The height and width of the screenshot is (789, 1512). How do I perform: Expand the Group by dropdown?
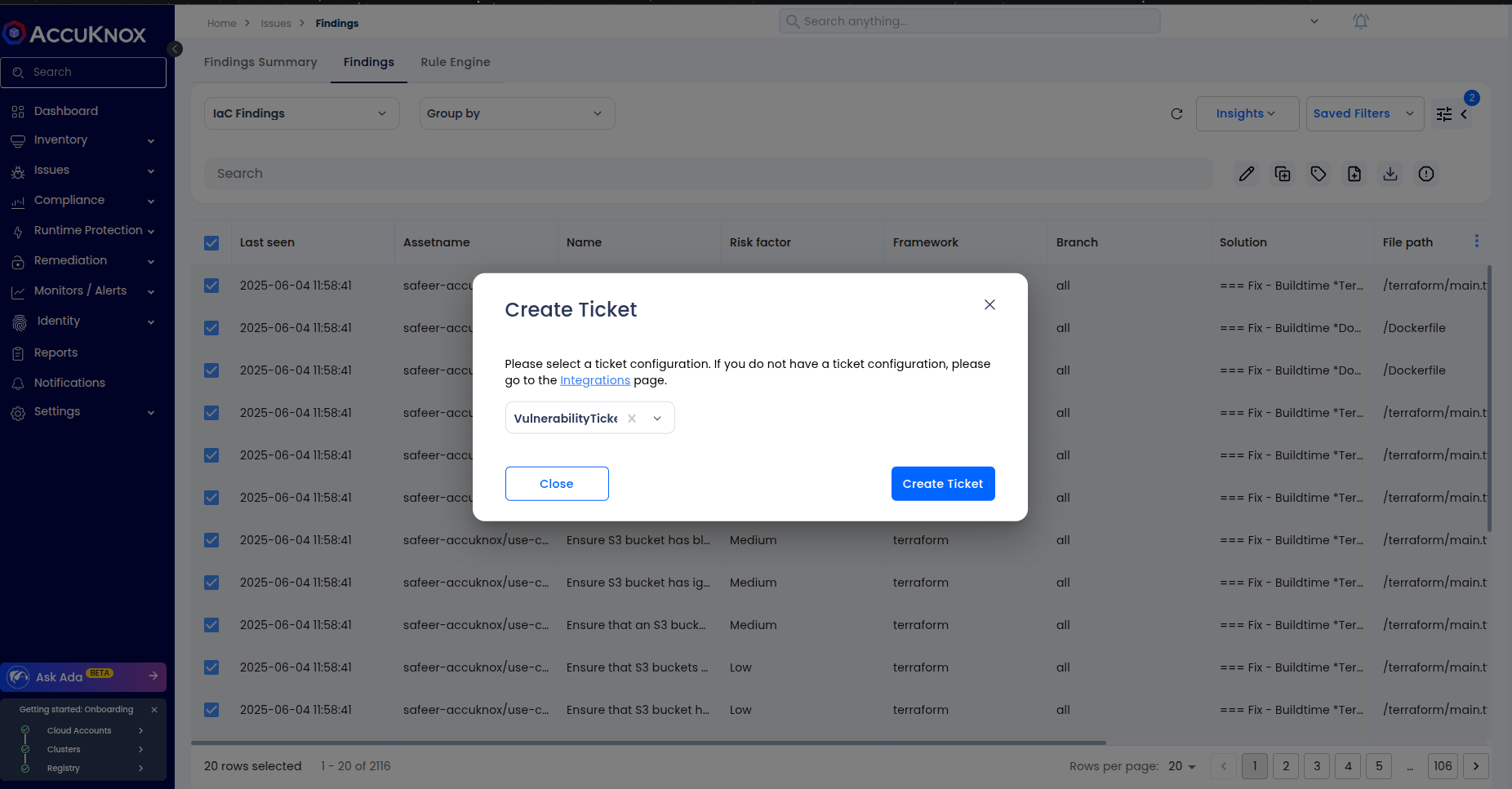516,113
